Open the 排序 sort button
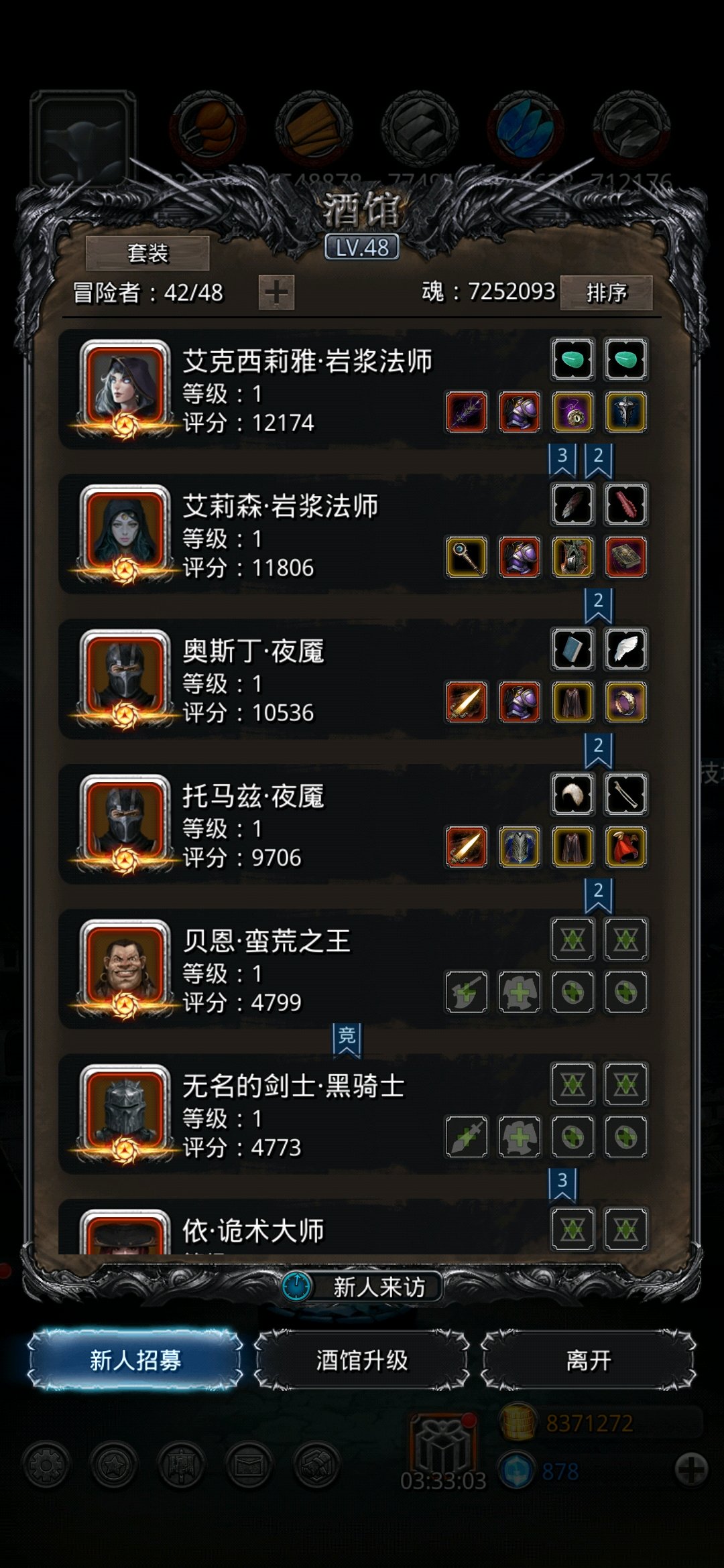This screenshot has width=724, height=1568. pyautogui.click(x=607, y=293)
